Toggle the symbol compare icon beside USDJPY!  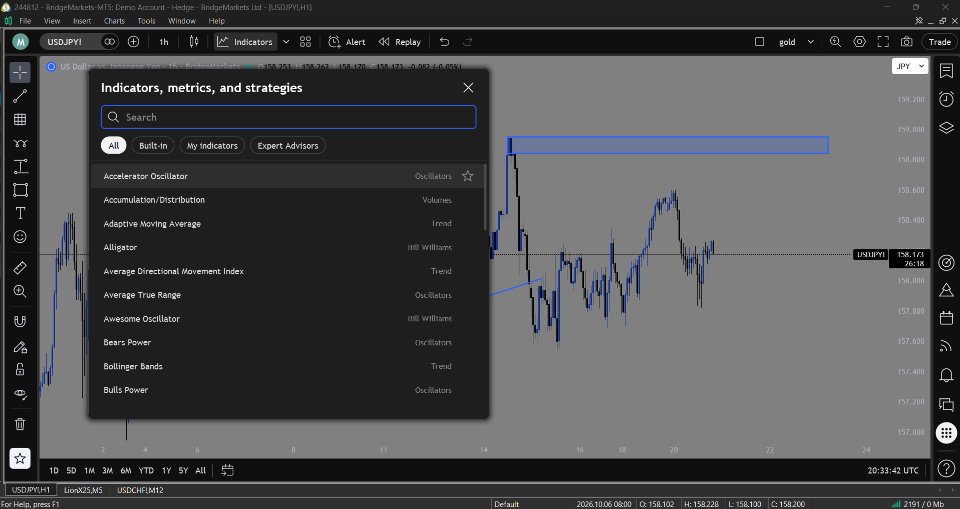pos(110,42)
